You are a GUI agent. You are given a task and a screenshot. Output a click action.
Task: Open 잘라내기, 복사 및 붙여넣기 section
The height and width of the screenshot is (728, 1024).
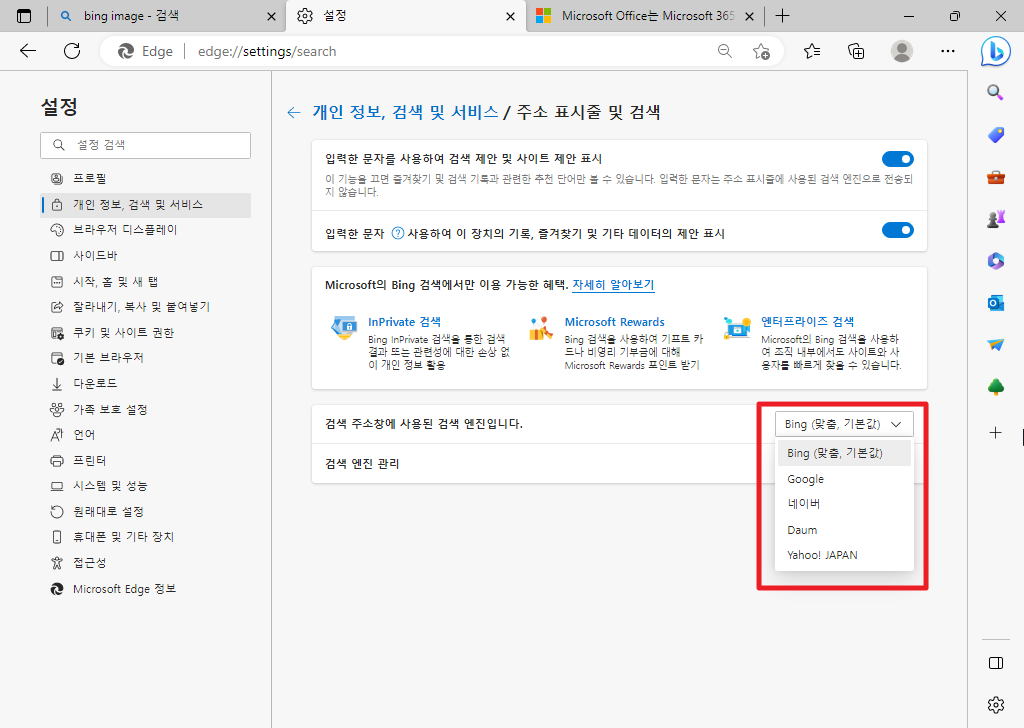coord(146,306)
